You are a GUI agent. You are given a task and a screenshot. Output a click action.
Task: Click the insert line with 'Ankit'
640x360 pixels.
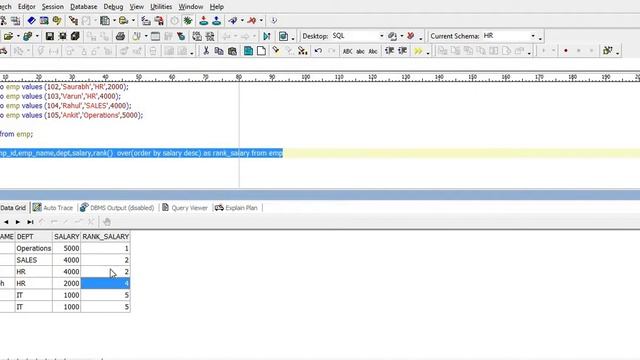pyautogui.click(x=71, y=115)
